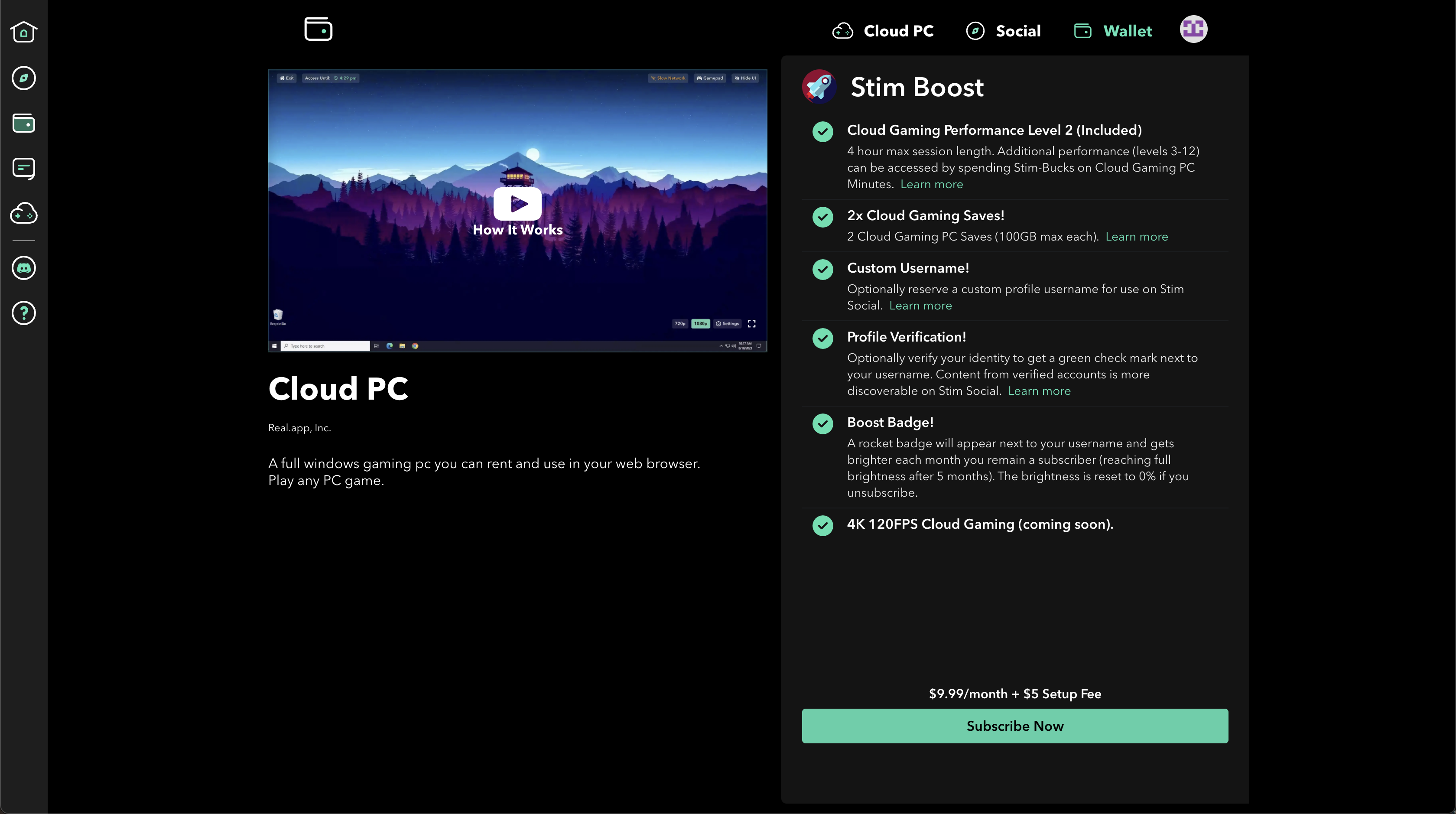
Task: Open the compass Explore sidebar icon
Action: click(x=24, y=78)
